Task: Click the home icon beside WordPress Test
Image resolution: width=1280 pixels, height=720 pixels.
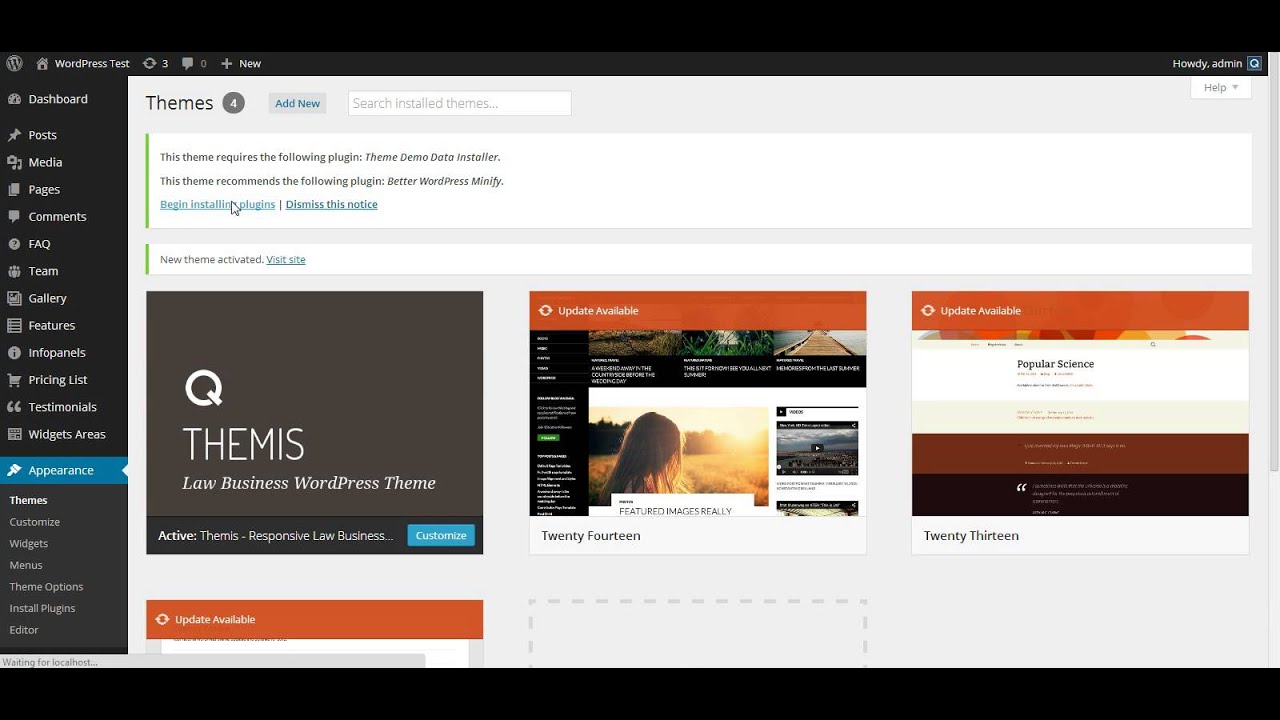Action: [42, 63]
